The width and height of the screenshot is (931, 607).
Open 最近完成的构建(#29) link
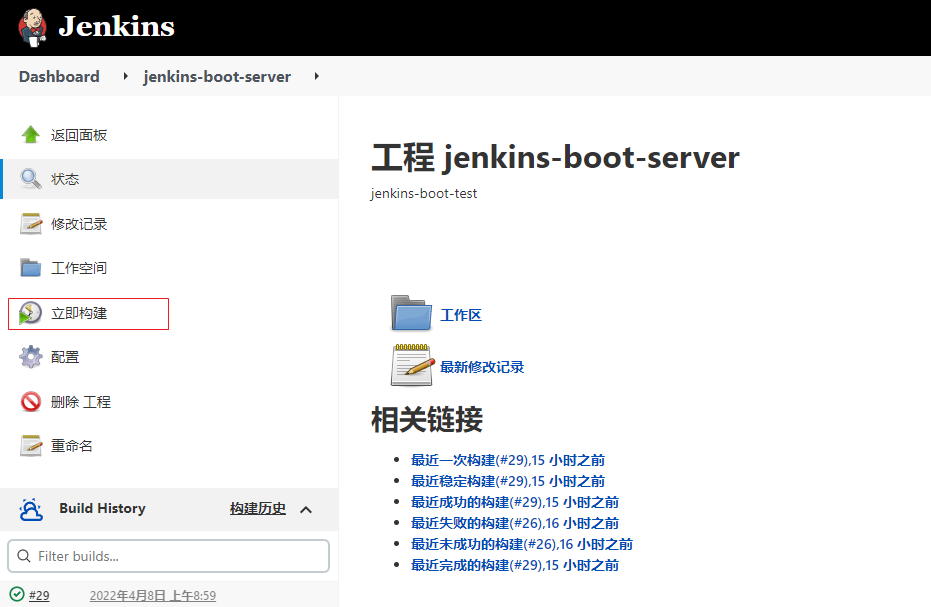coord(515,565)
